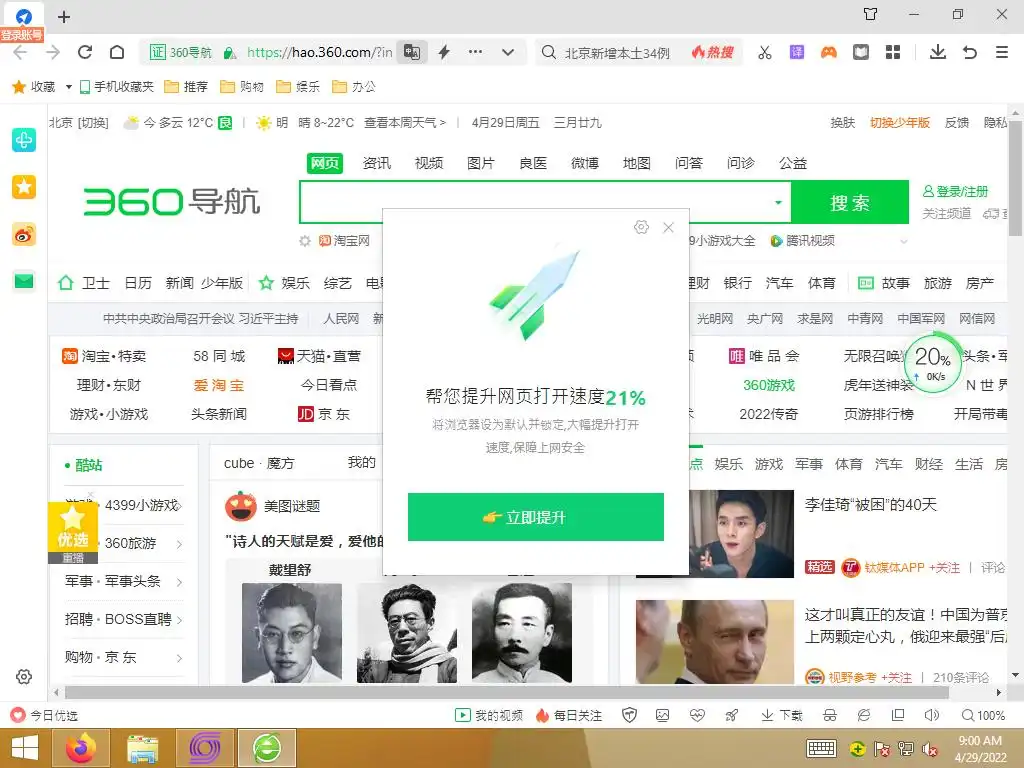
Task: Open File Explorer from the taskbar
Action: [142, 748]
